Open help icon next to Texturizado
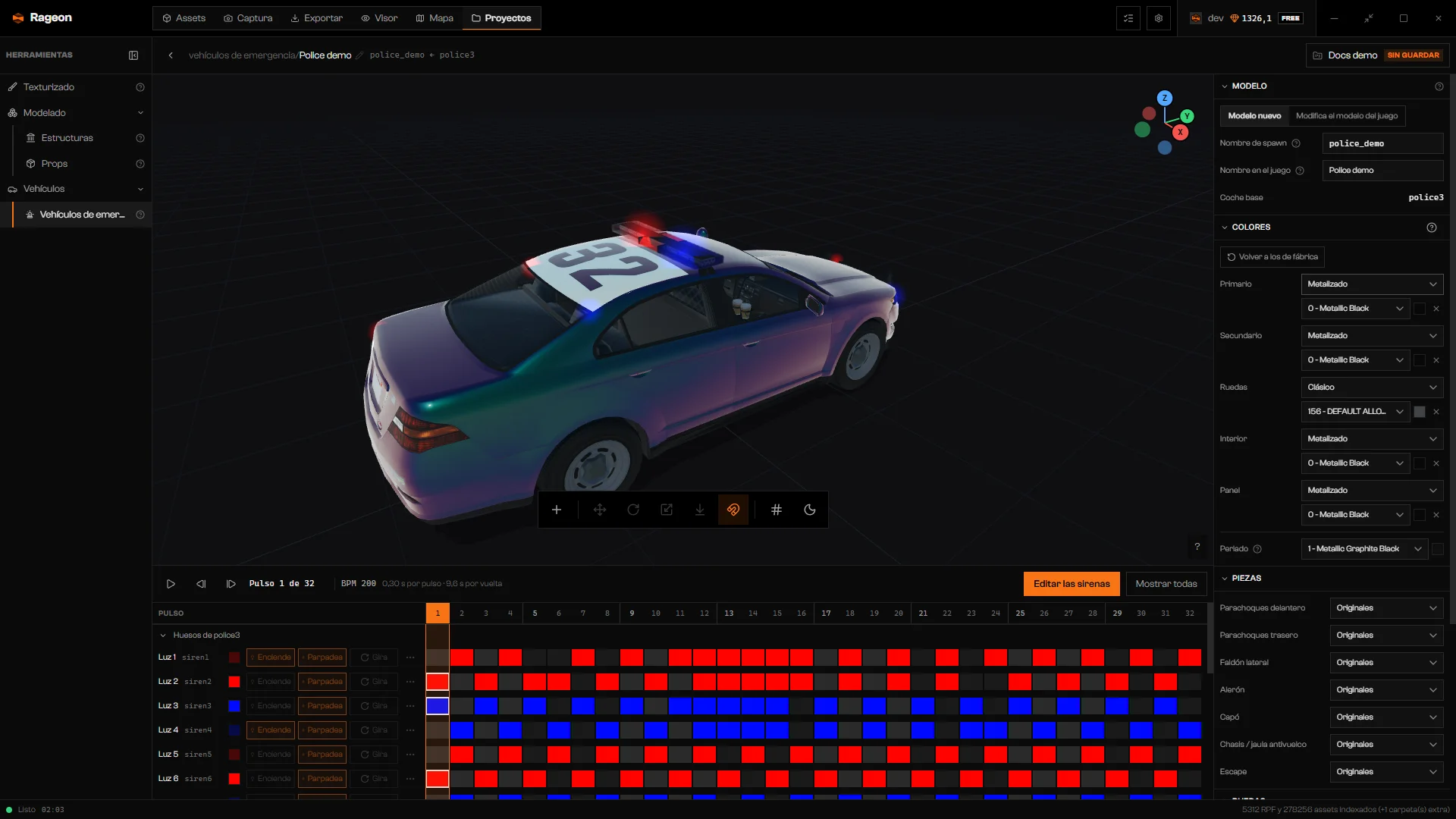This screenshot has height=819, width=1456. click(x=140, y=87)
